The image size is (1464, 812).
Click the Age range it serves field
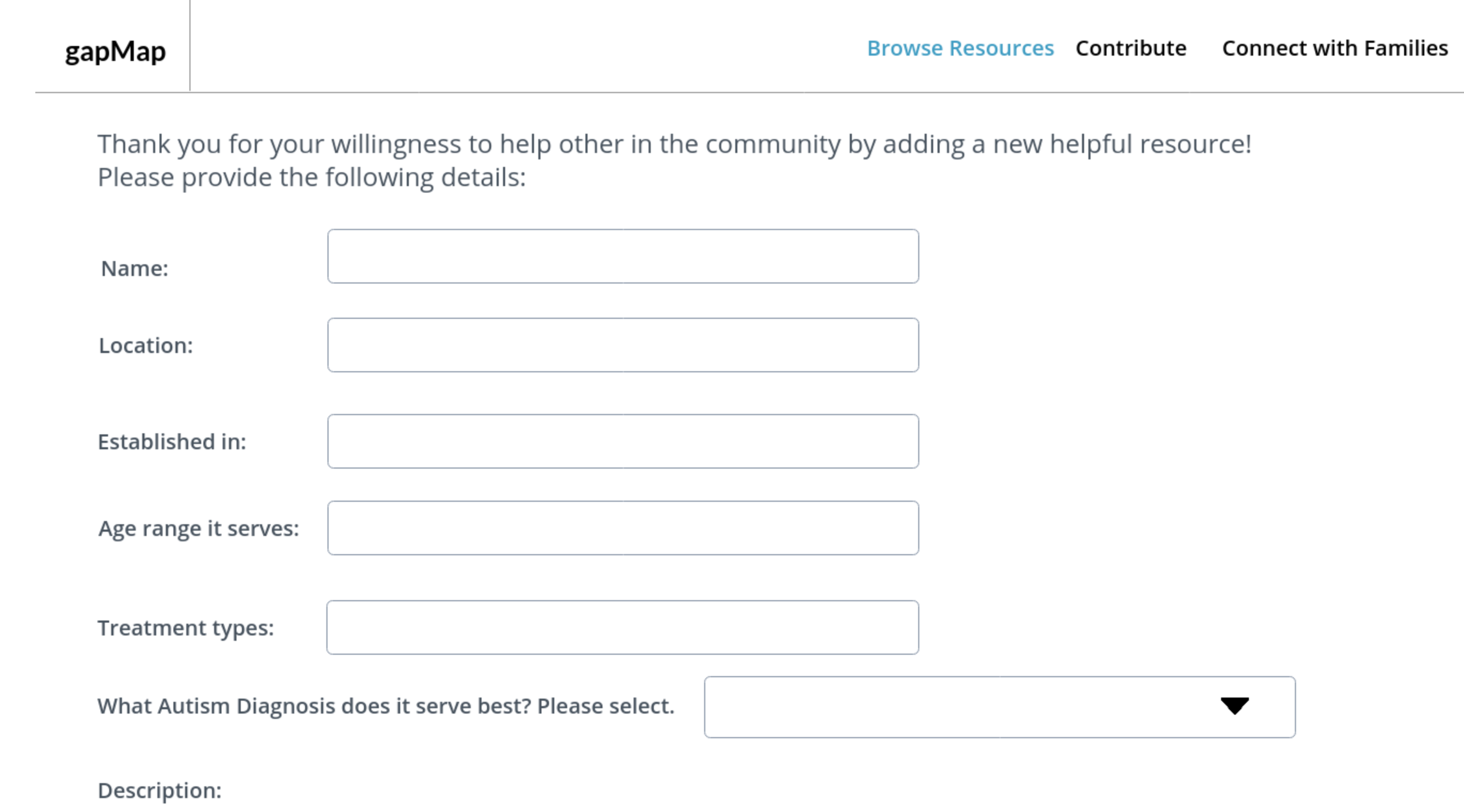point(623,528)
